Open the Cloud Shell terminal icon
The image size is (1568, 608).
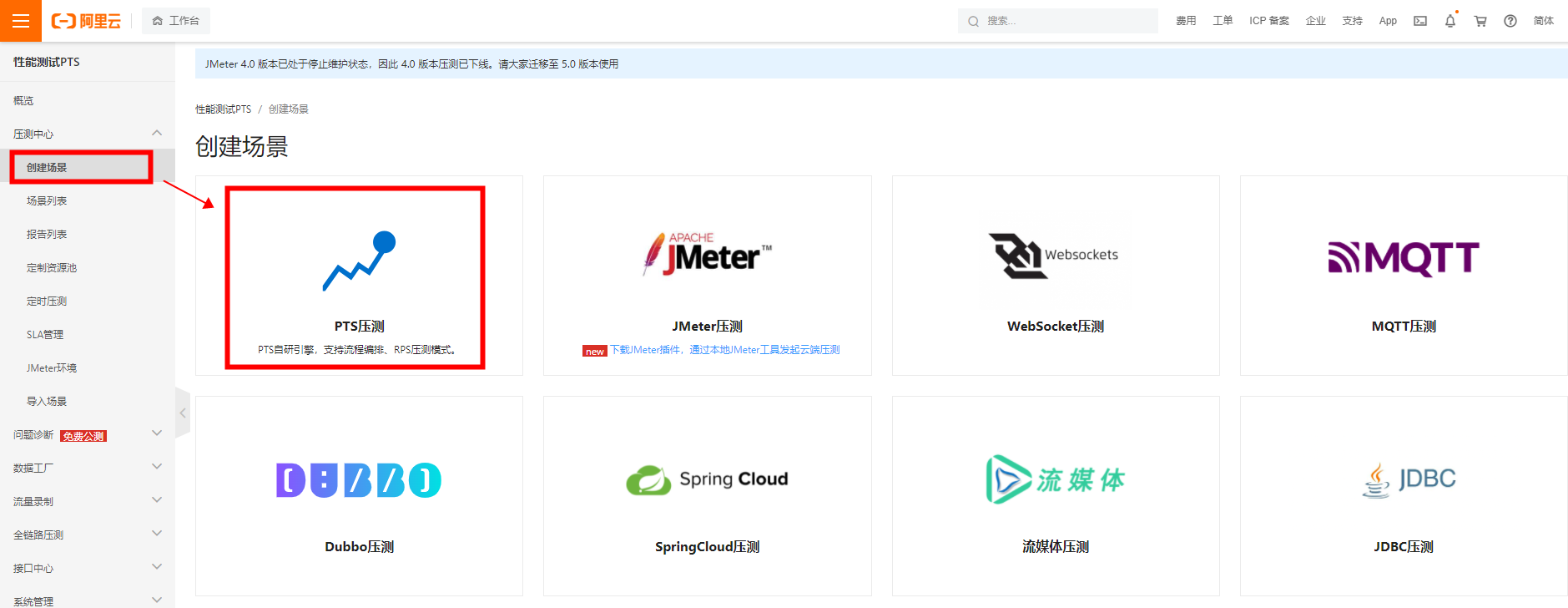[x=1420, y=21]
